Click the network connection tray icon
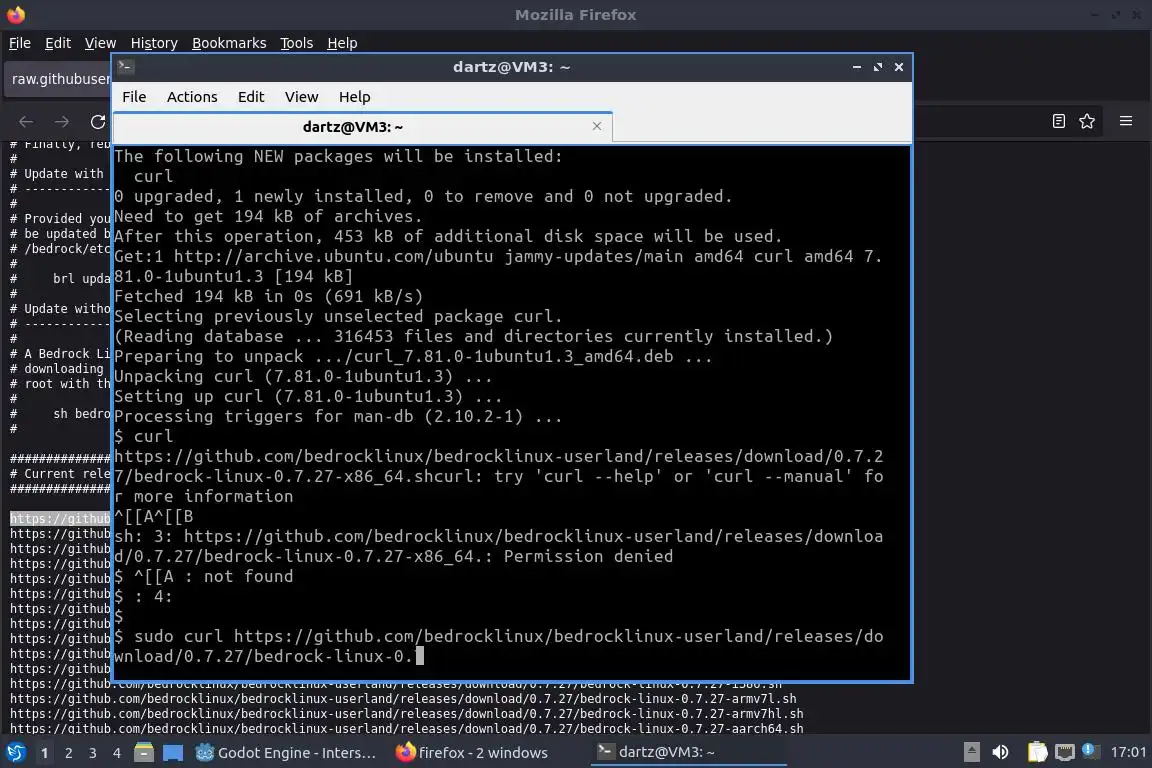 coord(1065,753)
